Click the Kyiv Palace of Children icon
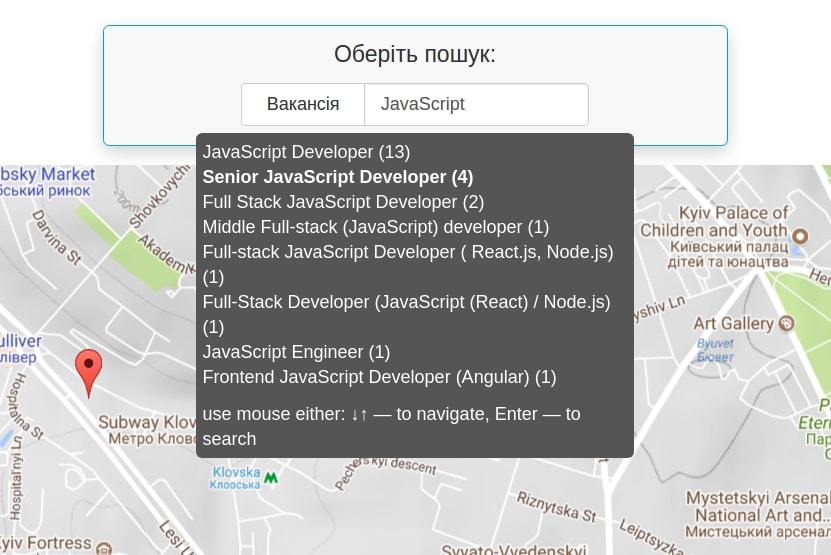Viewport: 831px width, 555px height. [800, 233]
